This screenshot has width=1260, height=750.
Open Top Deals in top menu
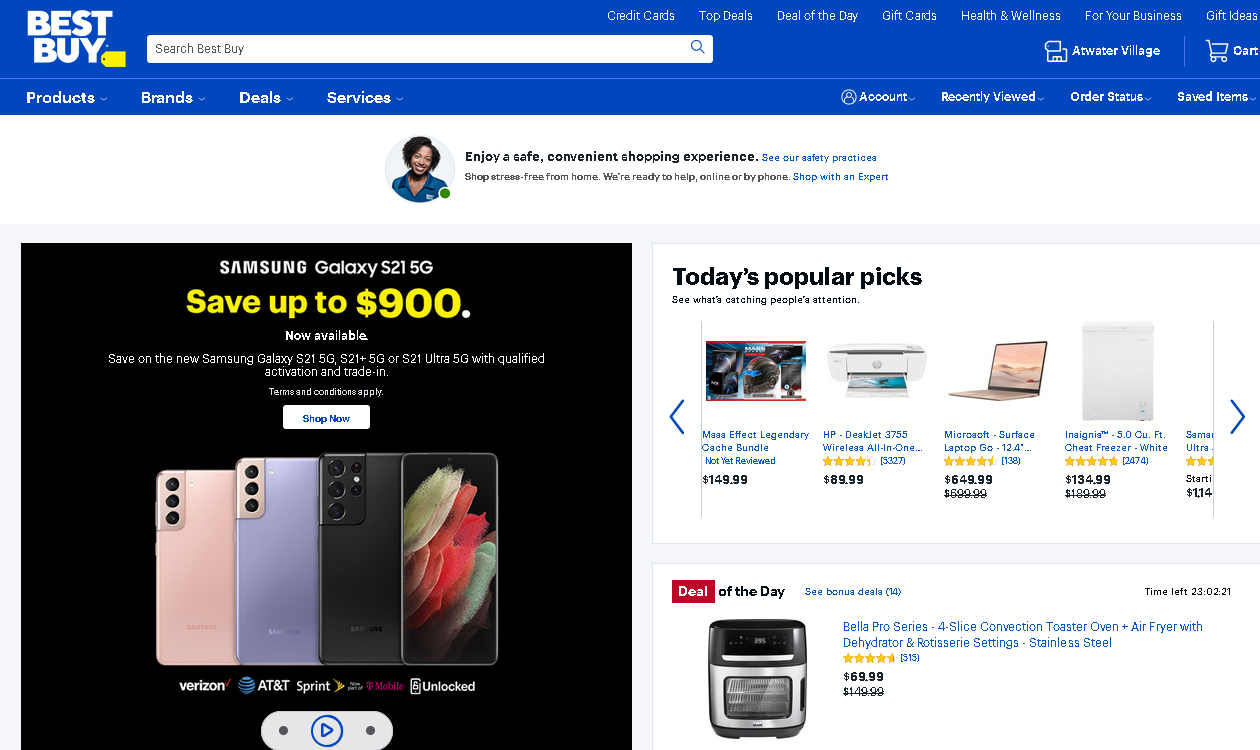click(x=726, y=15)
